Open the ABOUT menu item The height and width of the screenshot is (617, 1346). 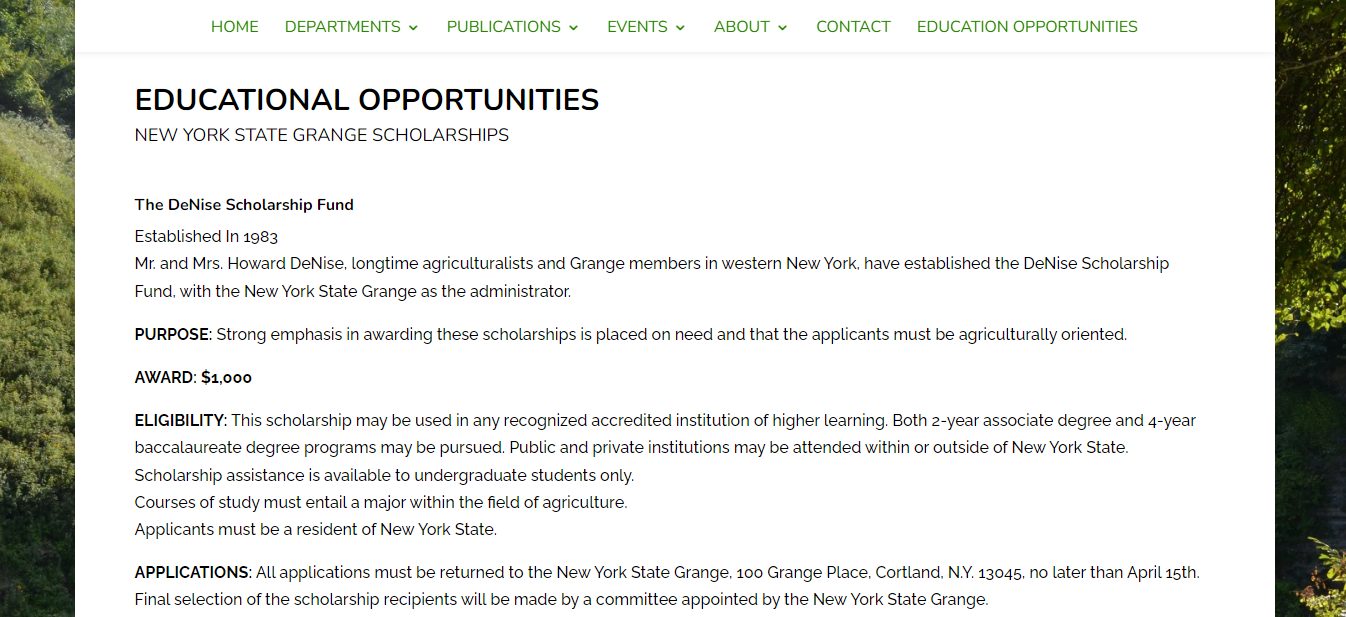741,27
